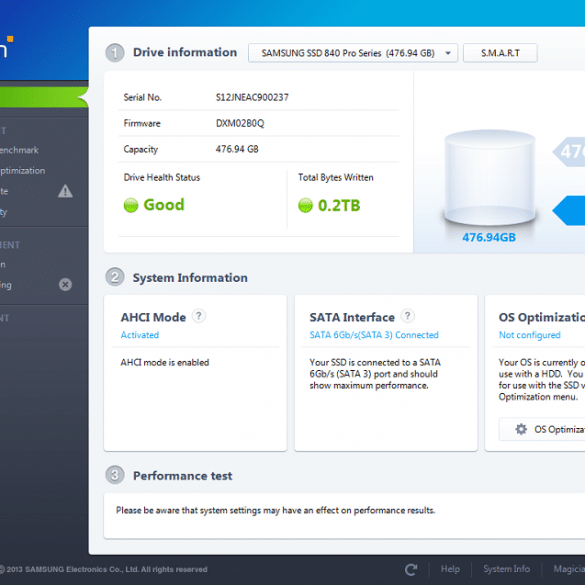The width and height of the screenshot is (585, 585).
Task: Click the green Total Bytes Written indicator
Action: 305,205
